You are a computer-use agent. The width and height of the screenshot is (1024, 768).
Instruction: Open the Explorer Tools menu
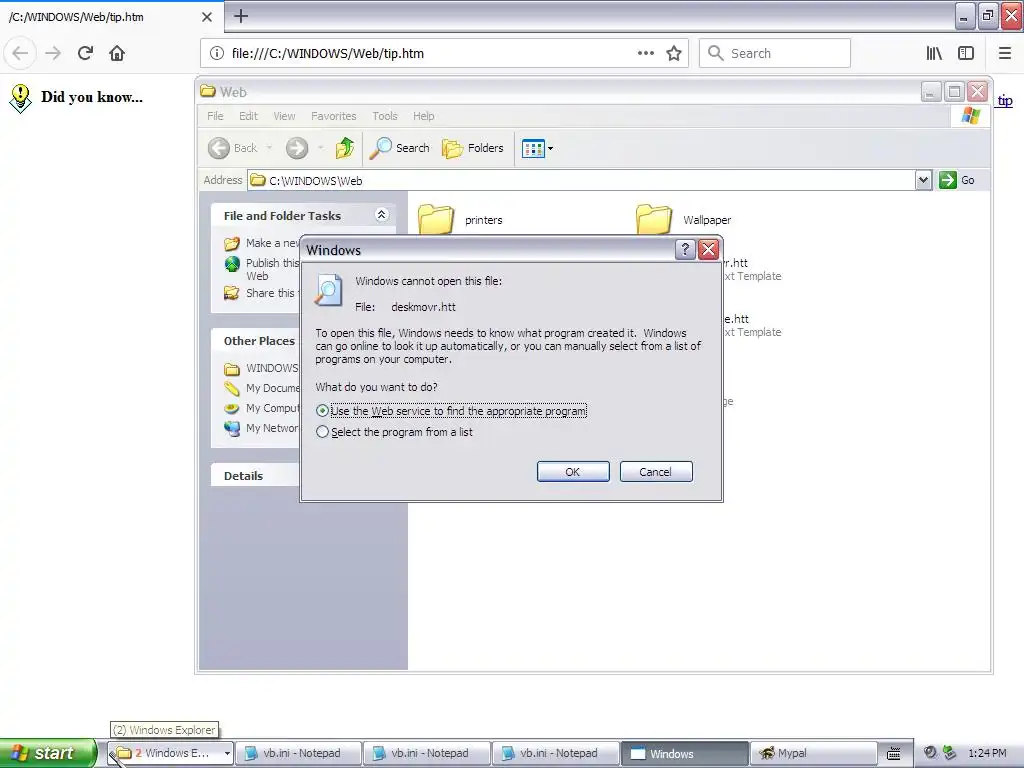385,116
